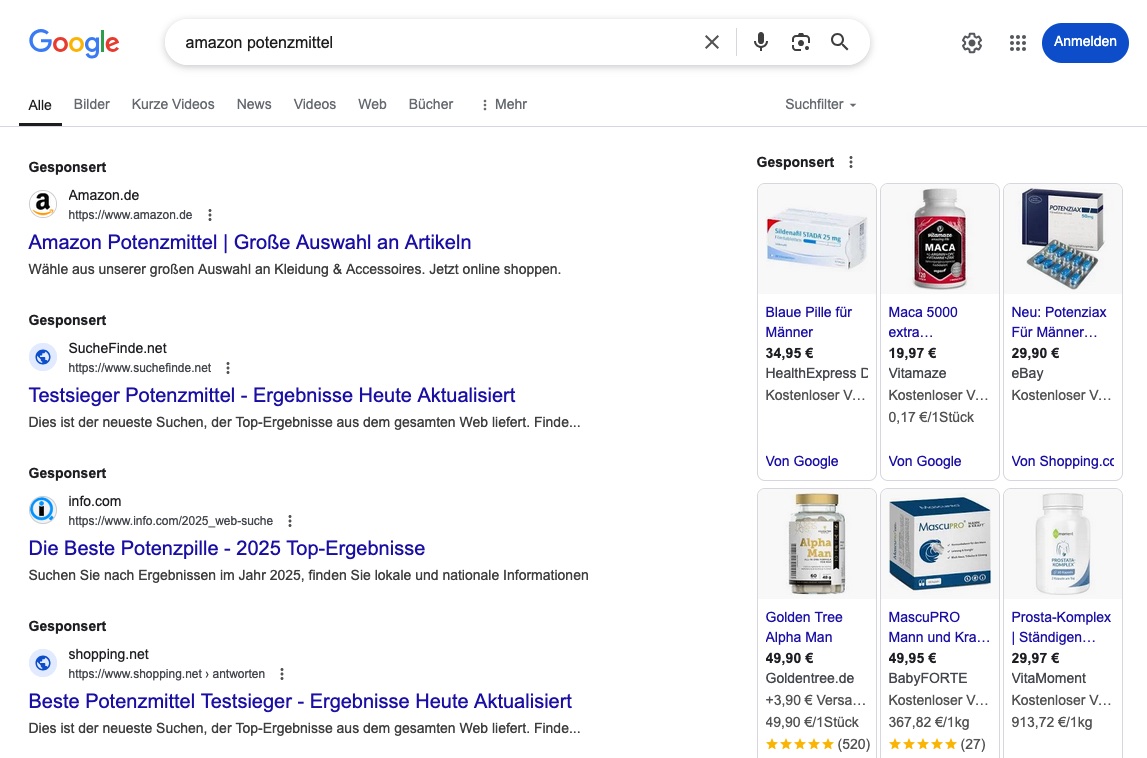Open Amazon Potenzmittel Große Auswahl link
Image resolution: width=1147 pixels, height=758 pixels.
[x=250, y=242]
